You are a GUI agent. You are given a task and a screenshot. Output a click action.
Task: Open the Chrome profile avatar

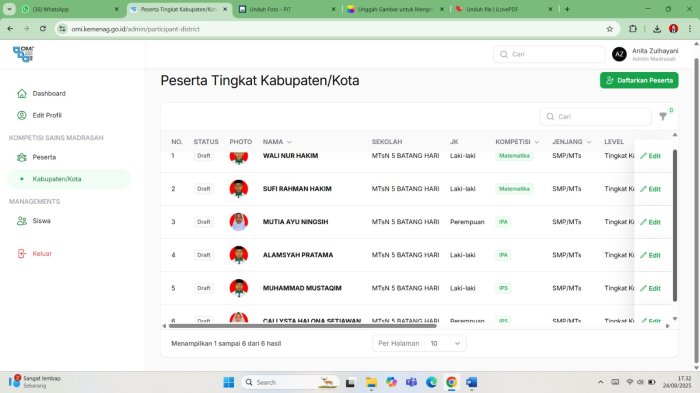click(674, 29)
